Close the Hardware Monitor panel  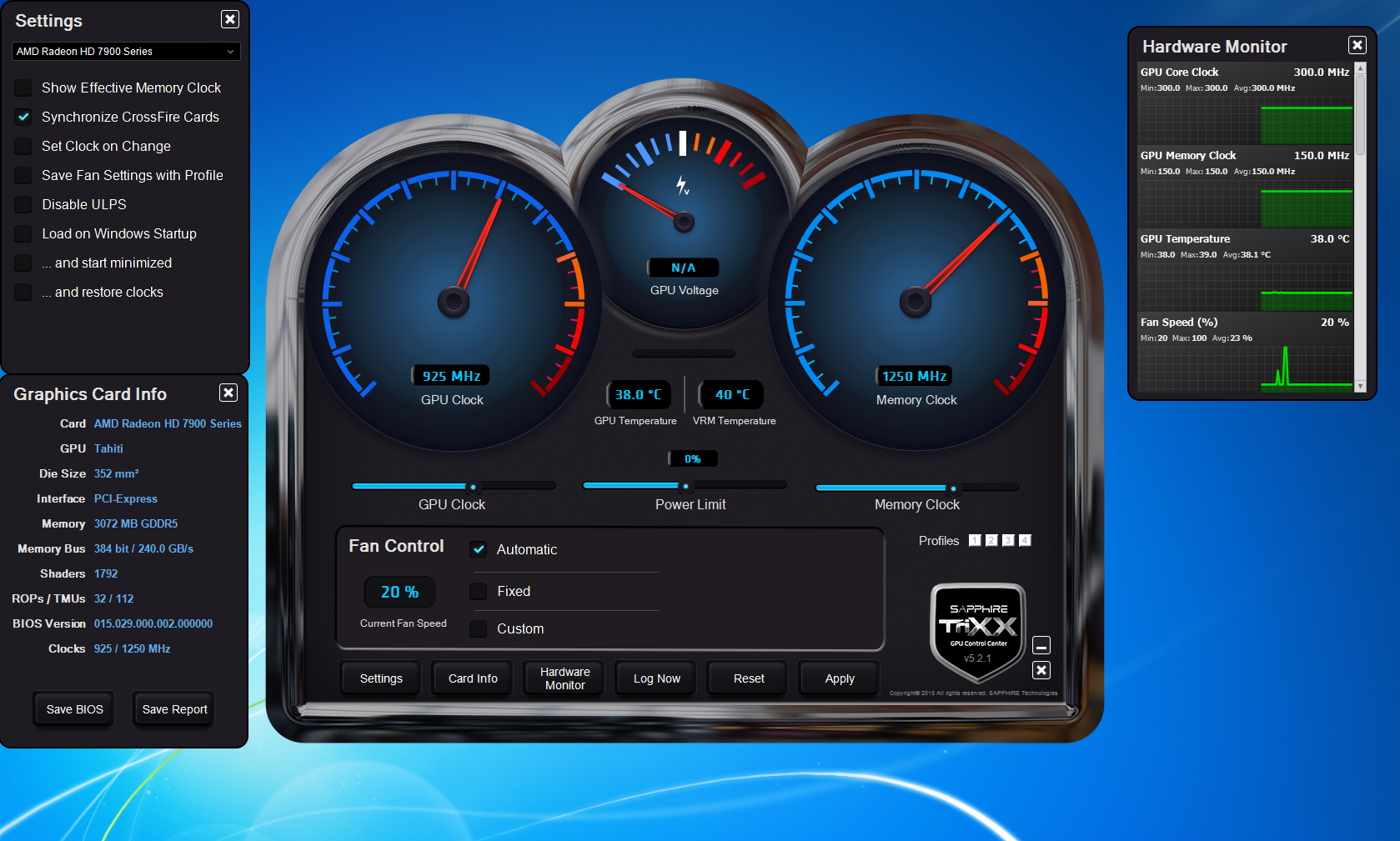point(1357,45)
